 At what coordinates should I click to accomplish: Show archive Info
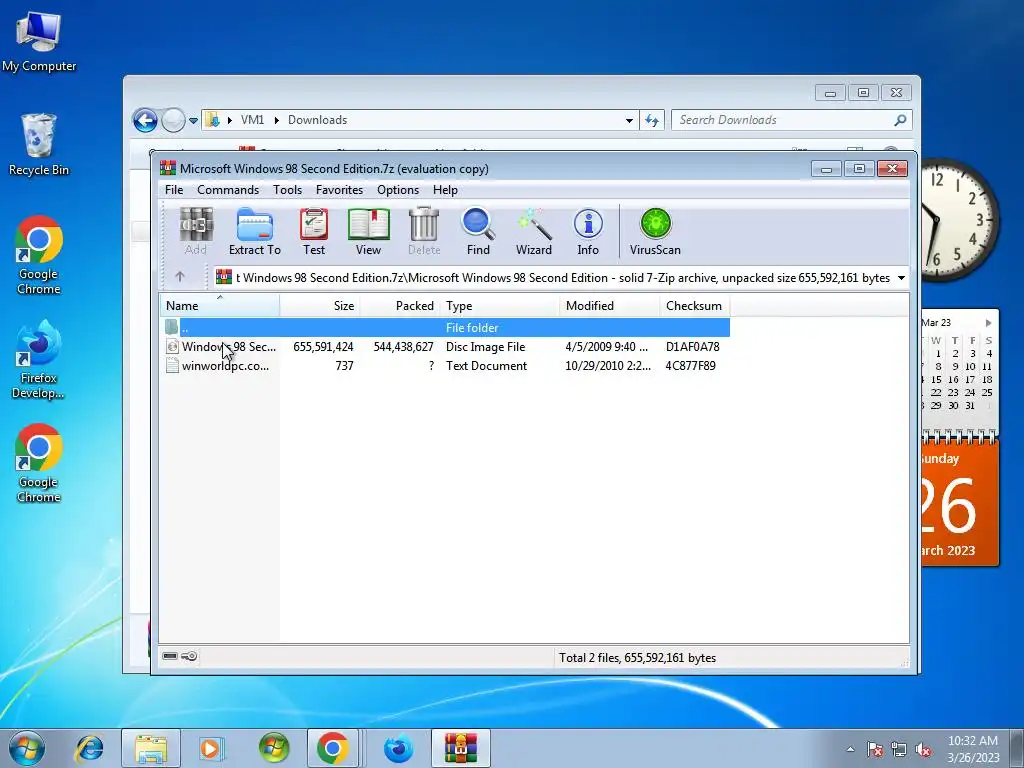pos(588,231)
